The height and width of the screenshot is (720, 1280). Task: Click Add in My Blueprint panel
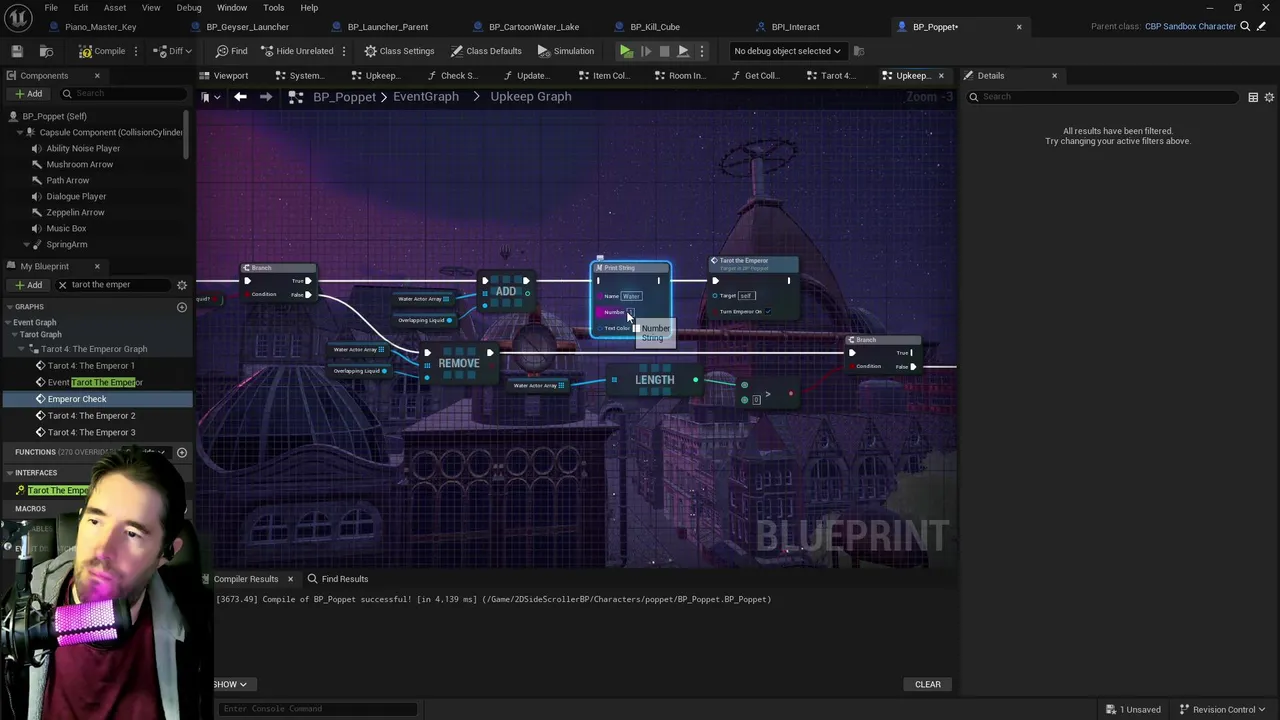28,285
